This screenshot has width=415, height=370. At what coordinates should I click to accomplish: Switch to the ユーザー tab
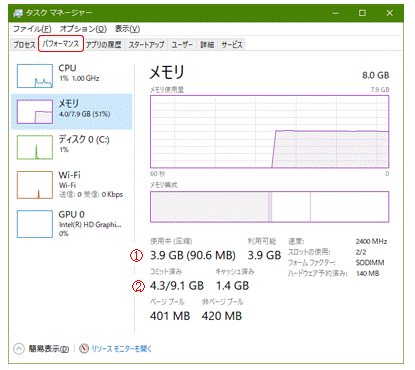click(182, 45)
